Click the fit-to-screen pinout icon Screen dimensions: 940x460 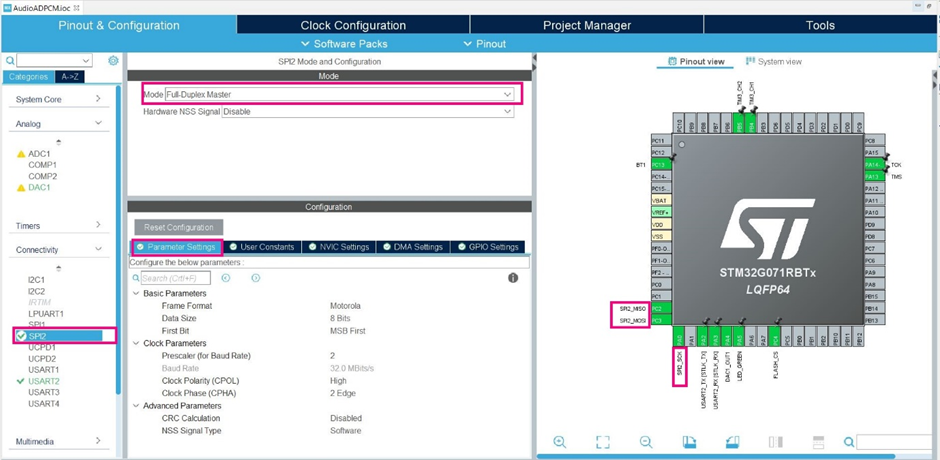coord(602,442)
